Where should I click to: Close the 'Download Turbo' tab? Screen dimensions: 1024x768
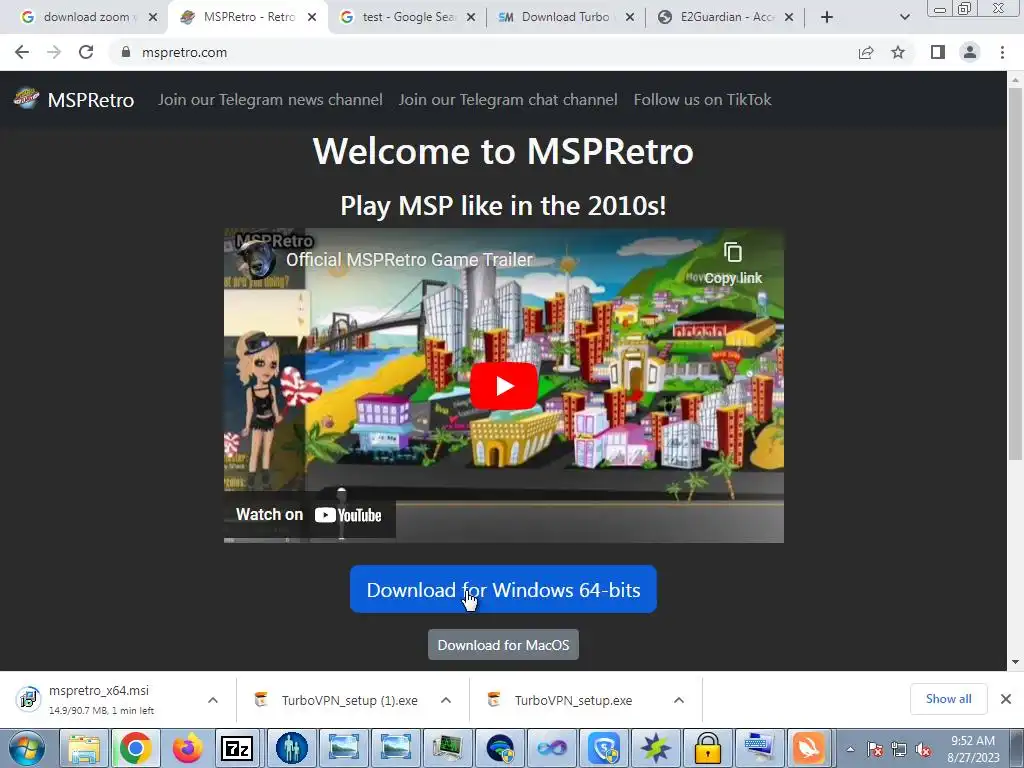[630, 18]
